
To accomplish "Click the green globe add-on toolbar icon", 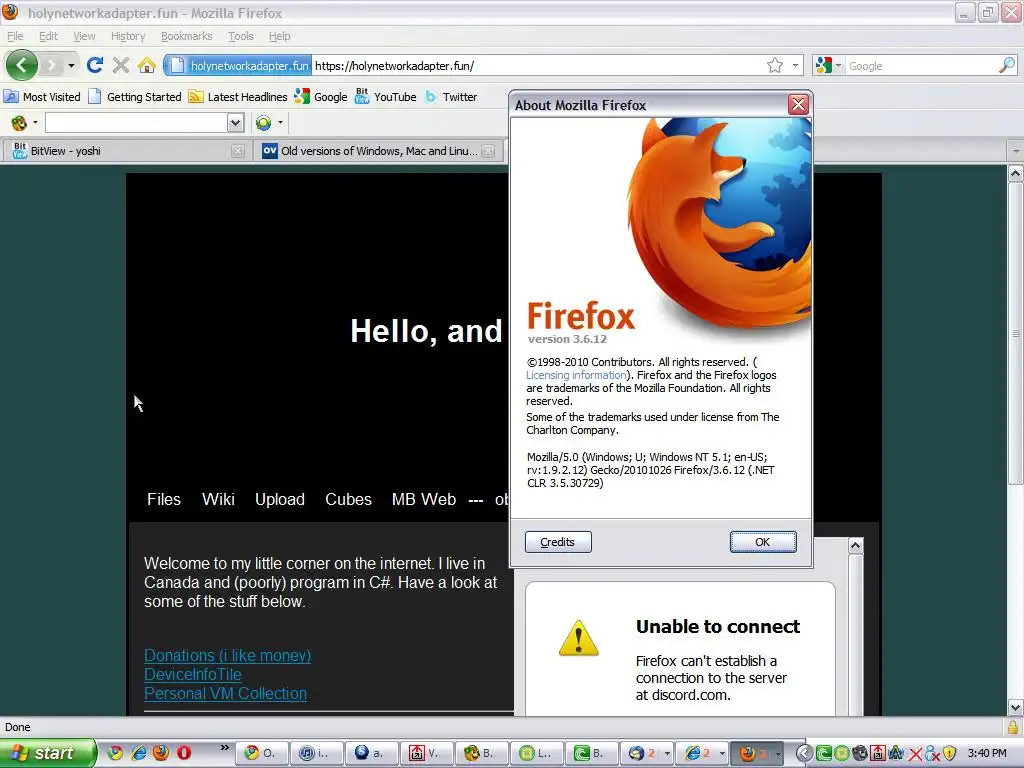I will (263, 123).
